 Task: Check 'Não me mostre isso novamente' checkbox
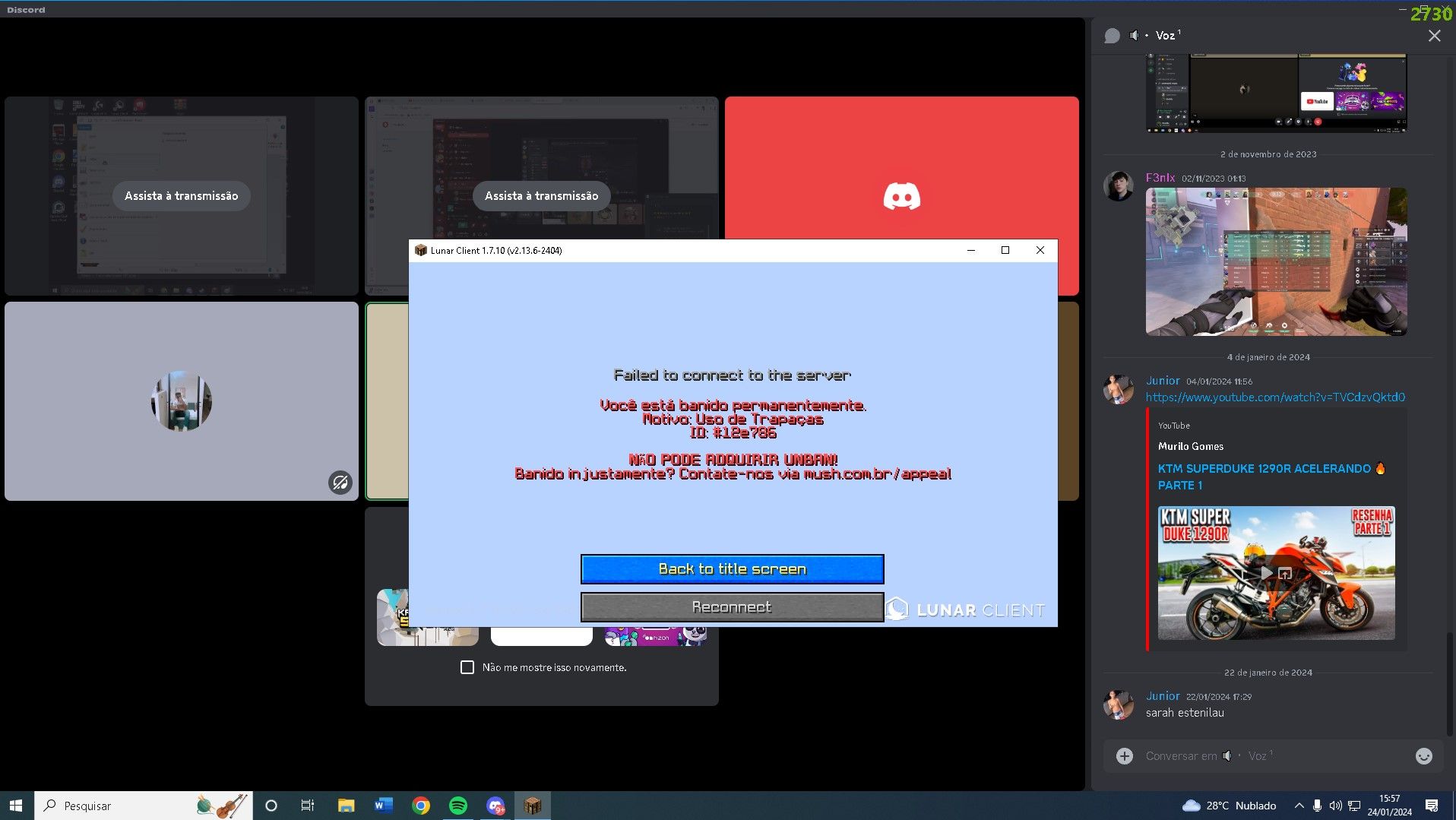[x=467, y=667]
